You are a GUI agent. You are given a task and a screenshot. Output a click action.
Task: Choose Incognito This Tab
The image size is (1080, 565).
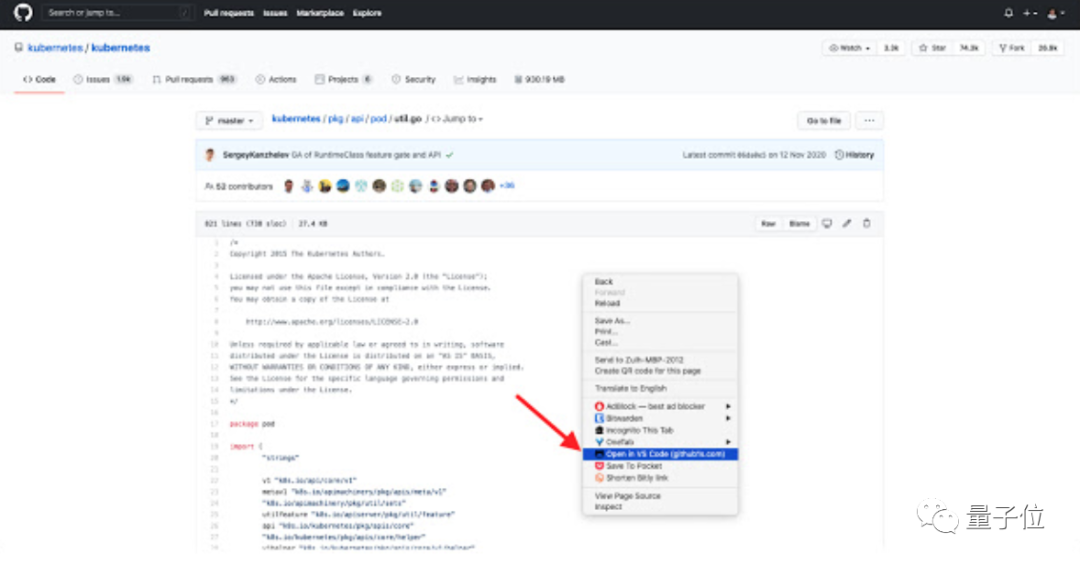click(660, 431)
